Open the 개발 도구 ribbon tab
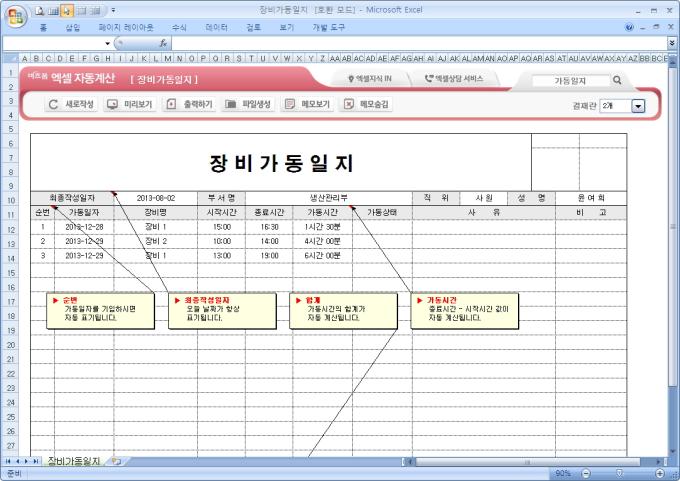Image resolution: width=680 pixels, height=481 pixels. [x=329, y=27]
